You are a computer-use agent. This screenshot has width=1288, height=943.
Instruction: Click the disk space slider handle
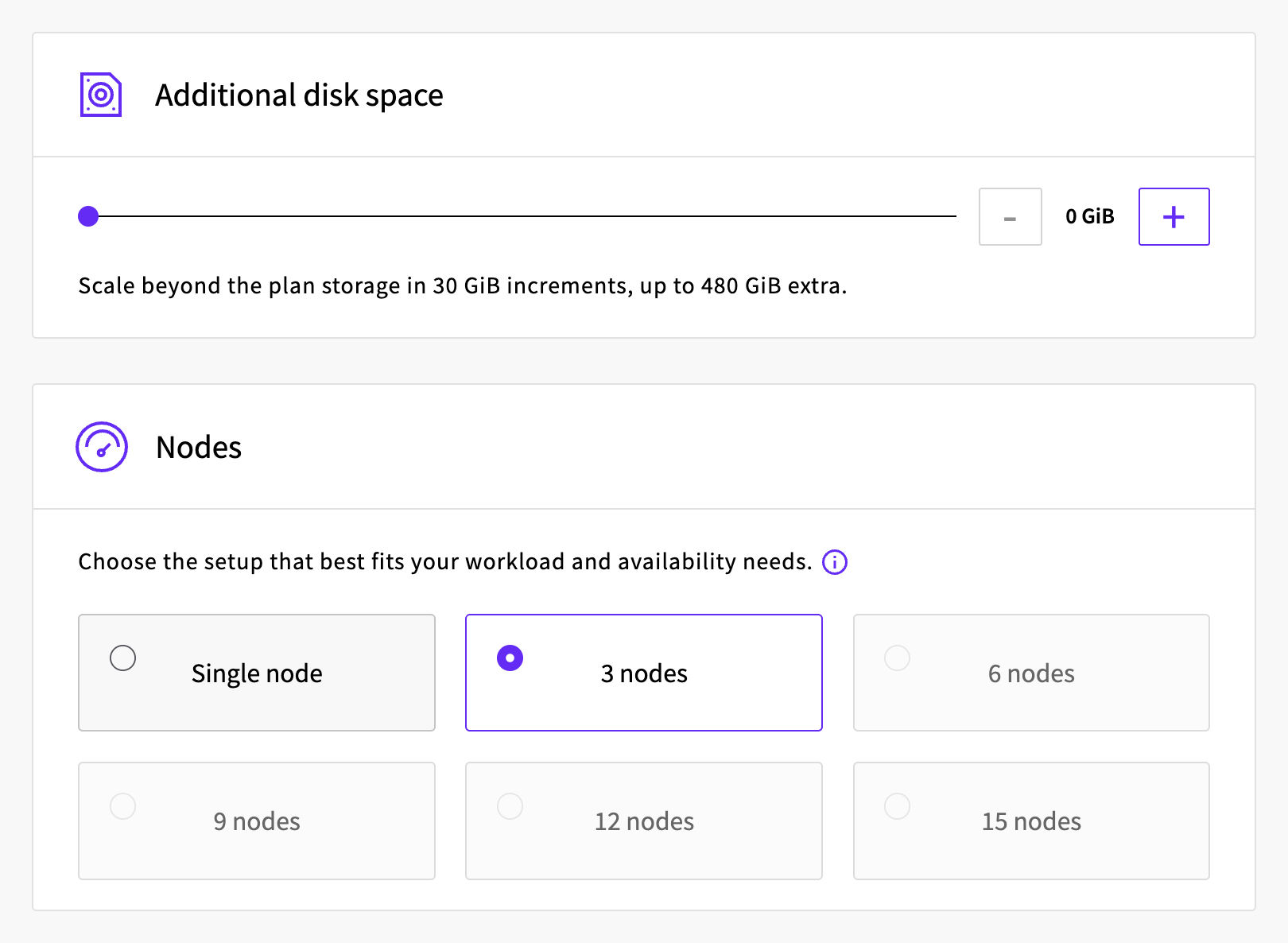pos(88,216)
